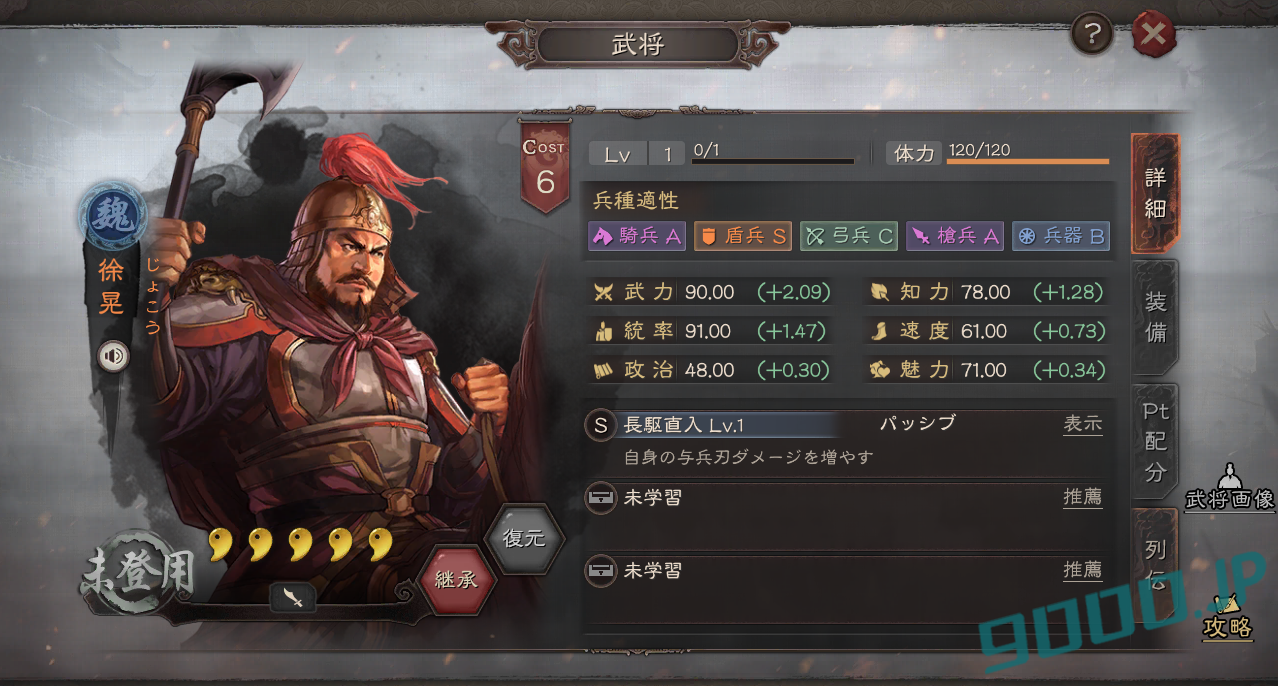Screen dimensions: 1278x686
Task: Open 推薦 for the first unlearned skill
Action: 1082,496
